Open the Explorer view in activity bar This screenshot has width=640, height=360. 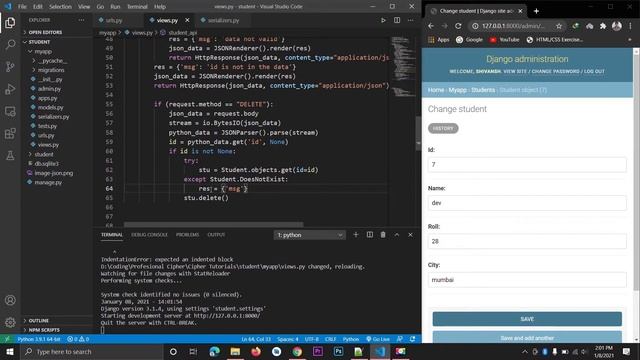coord(10,22)
